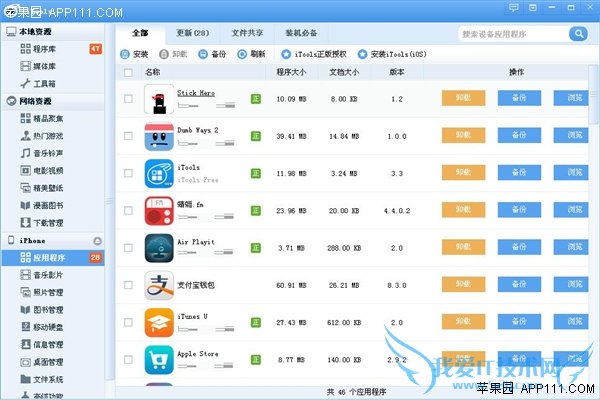Open the Stick Hero name link
600x400 pixels.
(196, 93)
